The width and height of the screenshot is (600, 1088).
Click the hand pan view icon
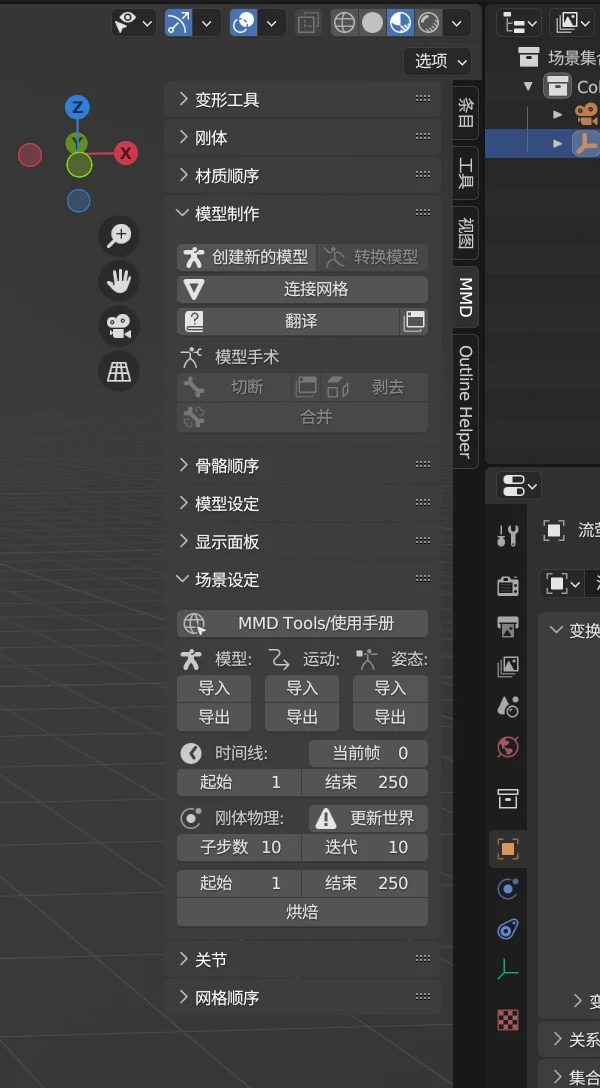click(119, 281)
